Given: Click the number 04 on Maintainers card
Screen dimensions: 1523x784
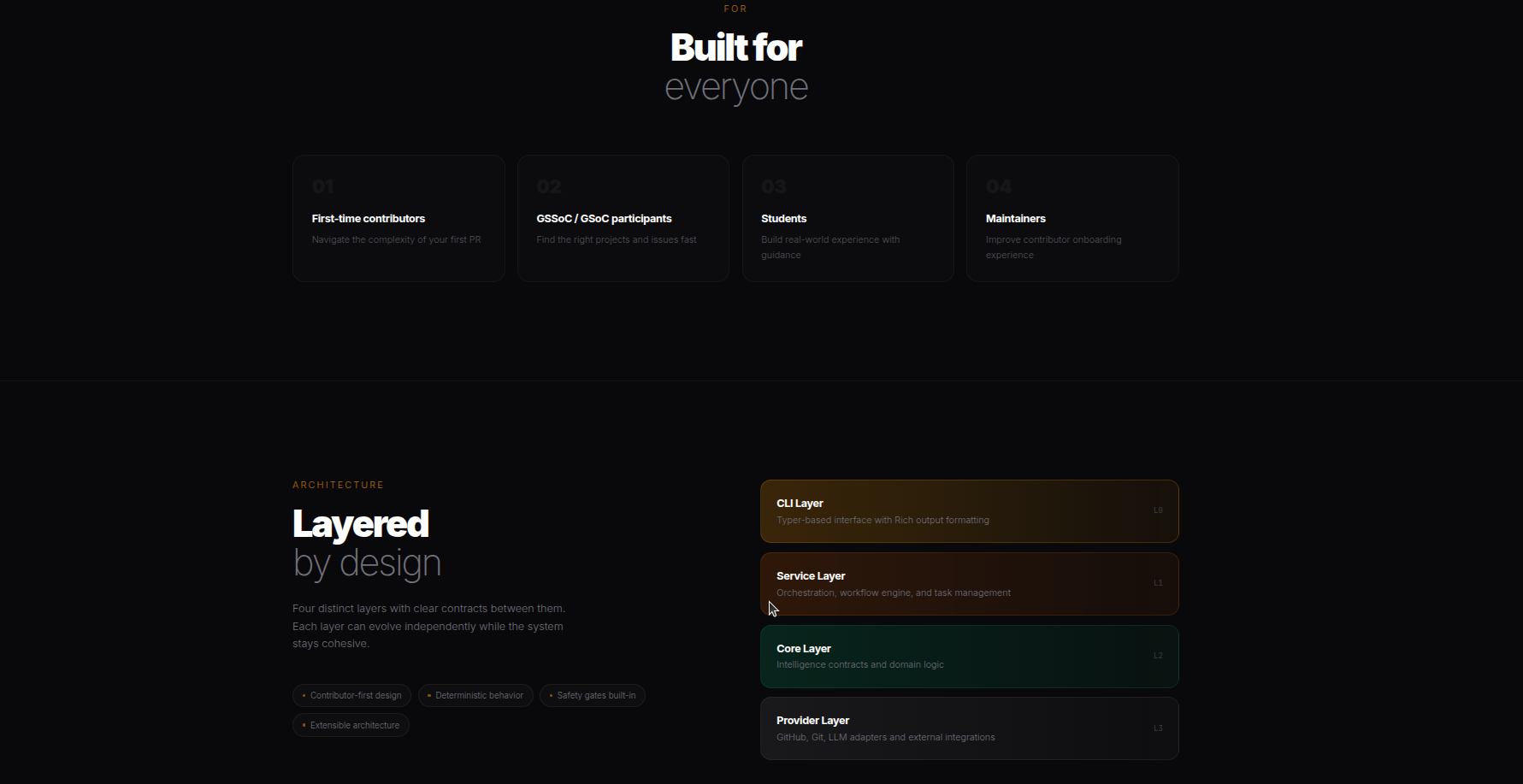Looking at the screenshot, I should [x=999, y=186].
